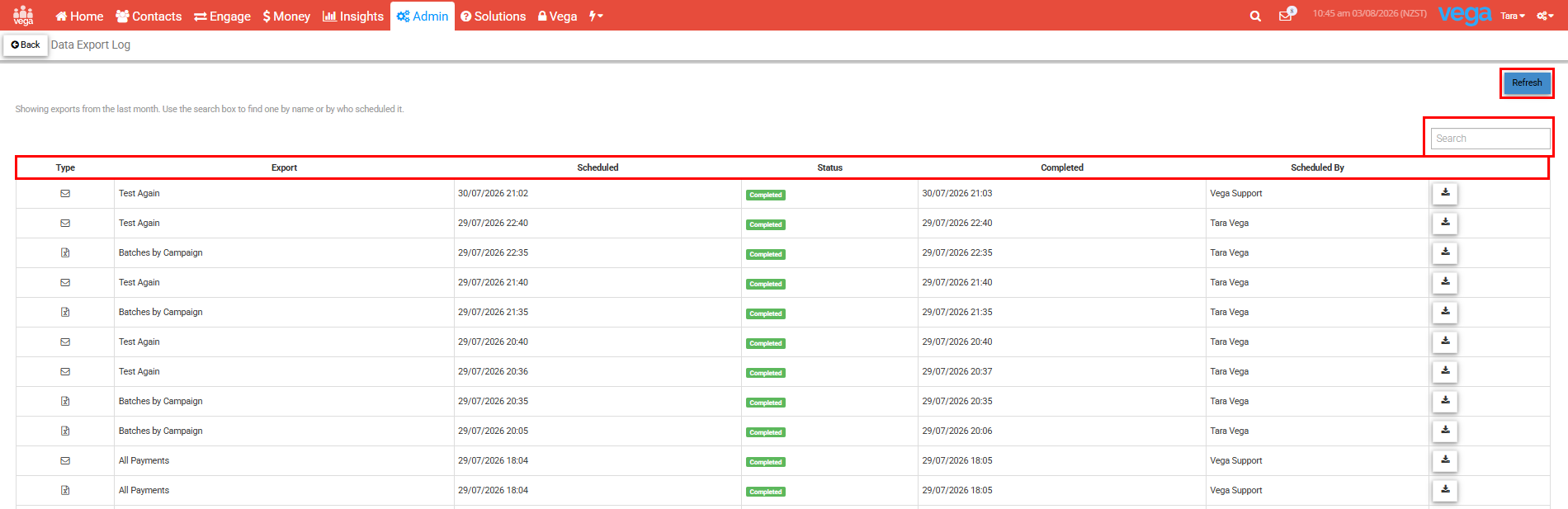1568x509 pixels.
Task: Download the Test Again export scheduled 29/07/2026 22:40
Action: pos(1445,223)
